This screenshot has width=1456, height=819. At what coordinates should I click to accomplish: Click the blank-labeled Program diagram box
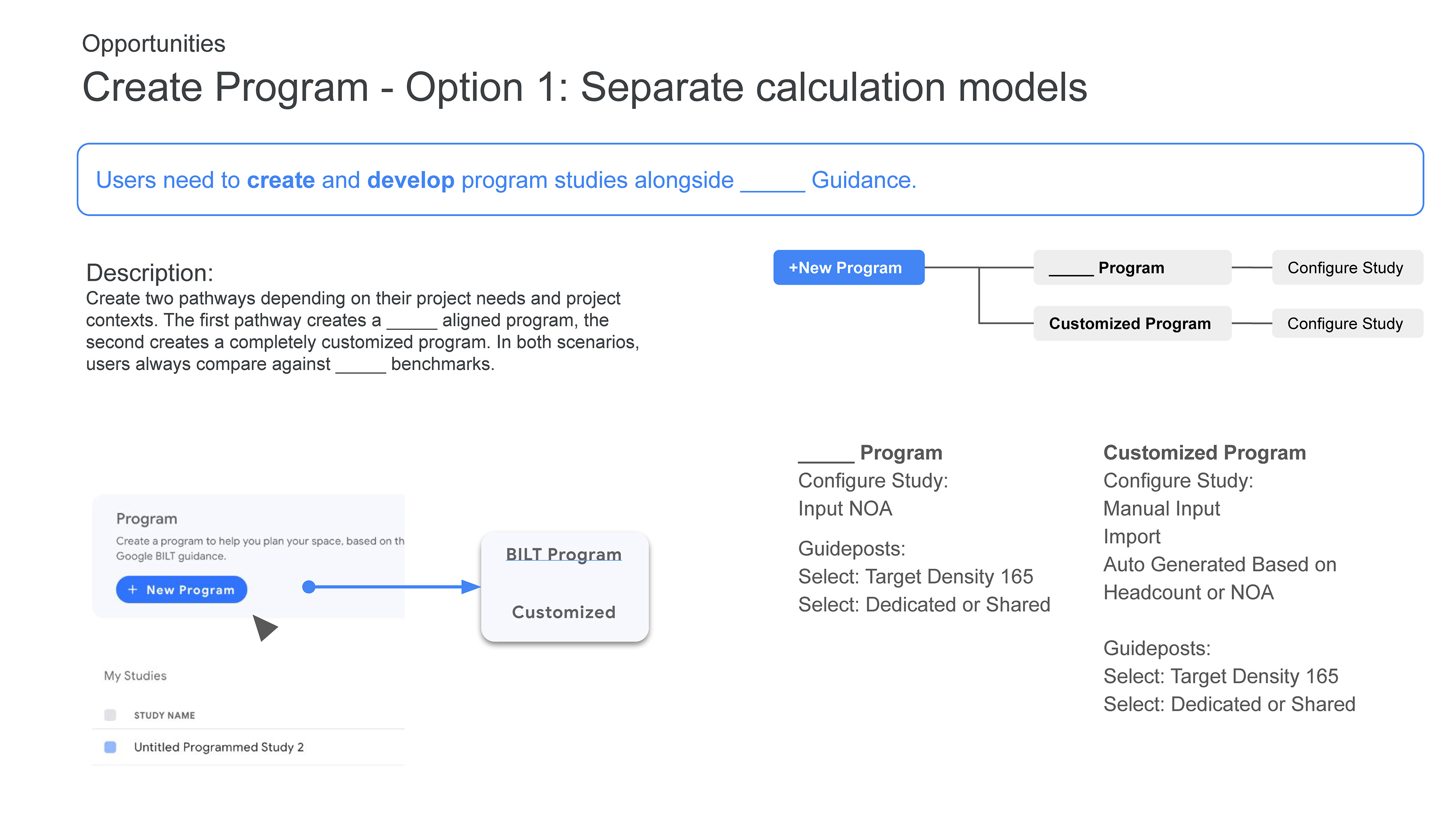pos(1131,267)
